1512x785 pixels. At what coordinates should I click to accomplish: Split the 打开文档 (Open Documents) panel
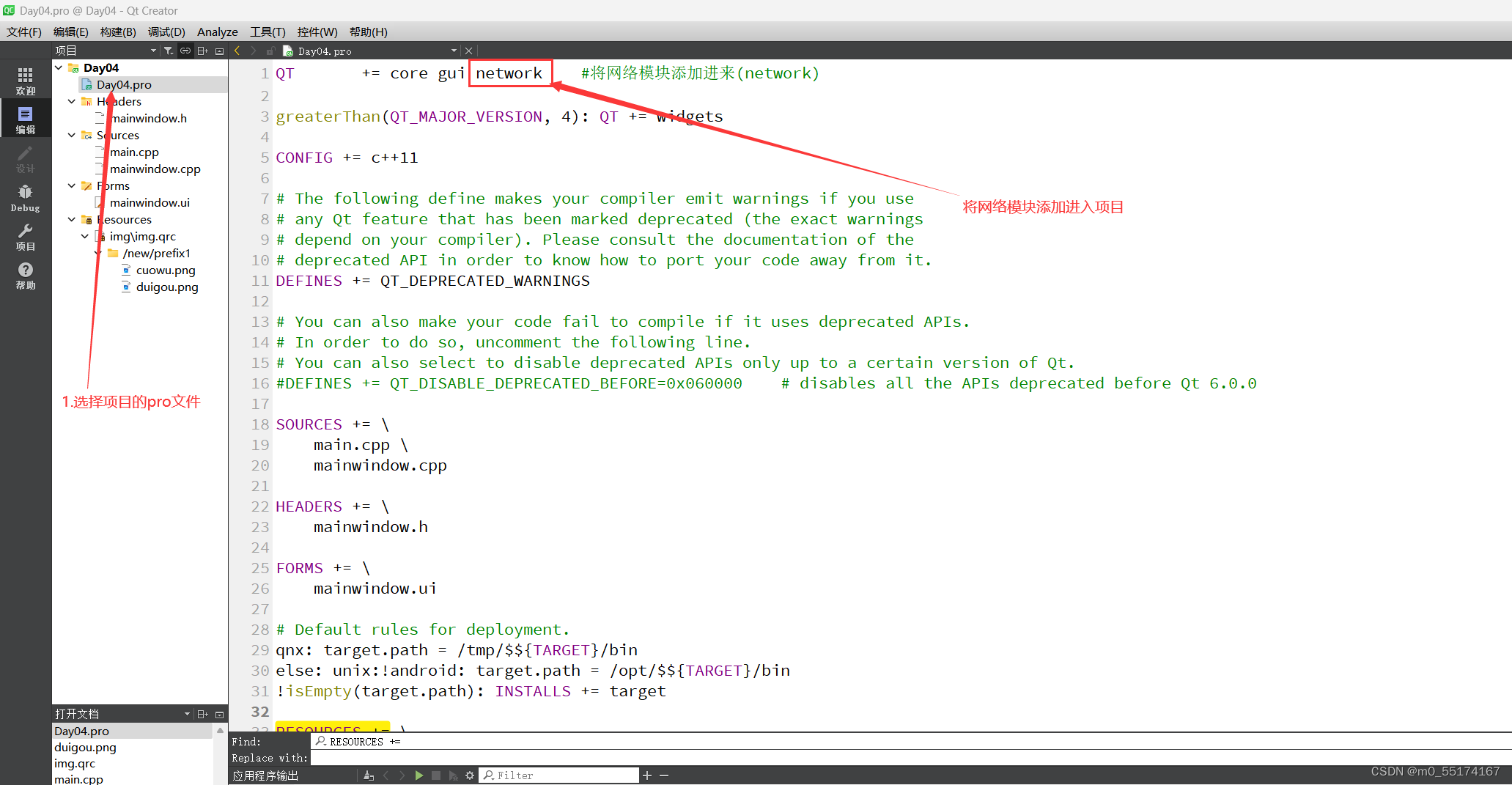click(x=203, y=714)
